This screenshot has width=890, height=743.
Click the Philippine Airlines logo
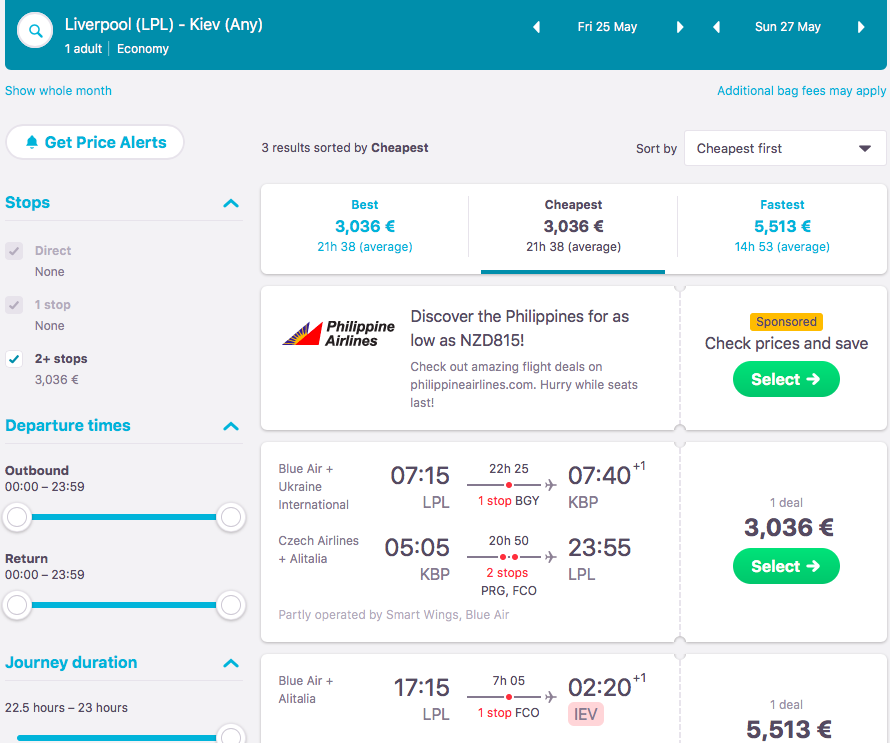339,334
